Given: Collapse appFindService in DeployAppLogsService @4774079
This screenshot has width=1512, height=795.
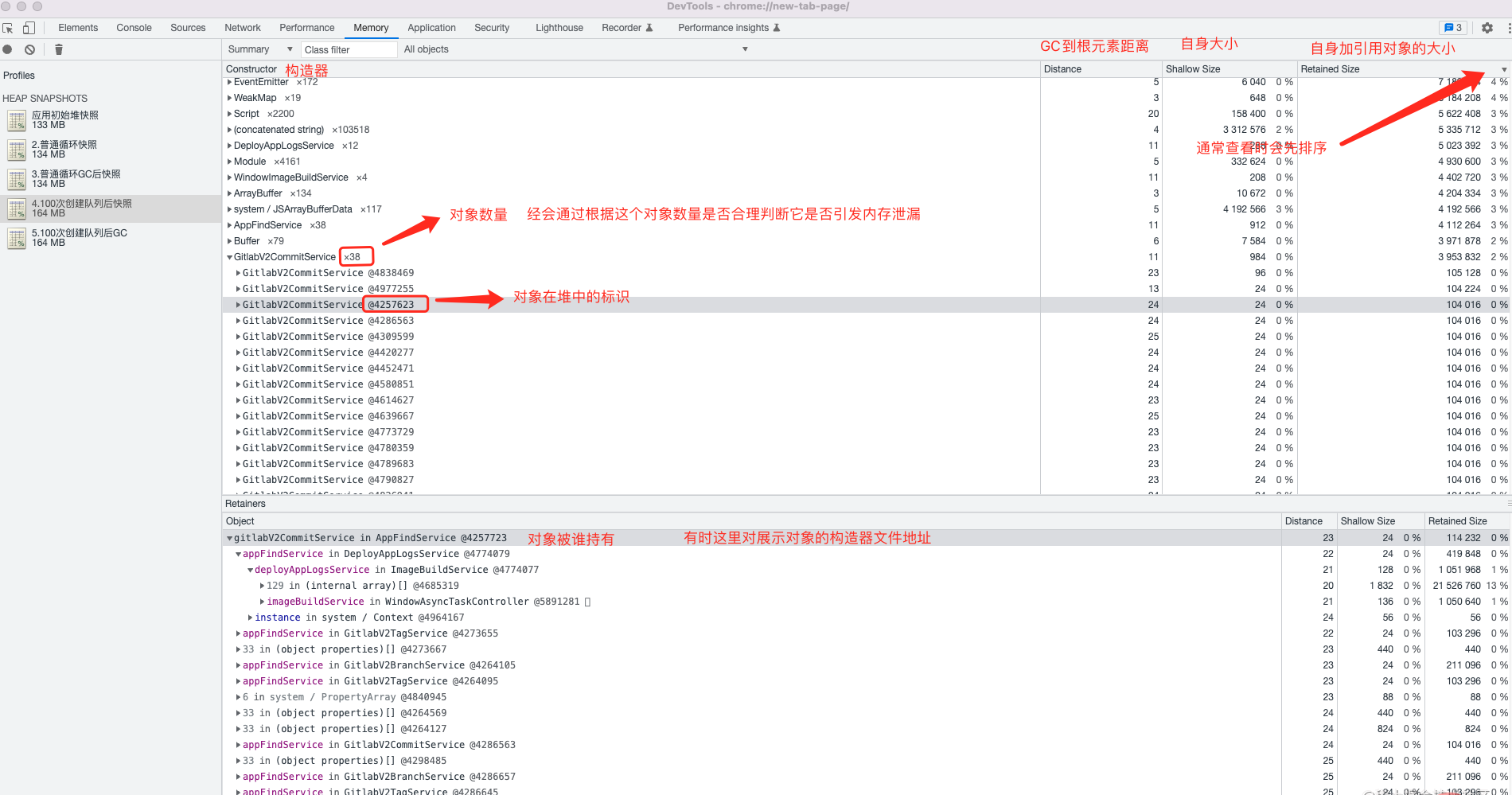Looking at the screenshot, I should coord(238,554).
